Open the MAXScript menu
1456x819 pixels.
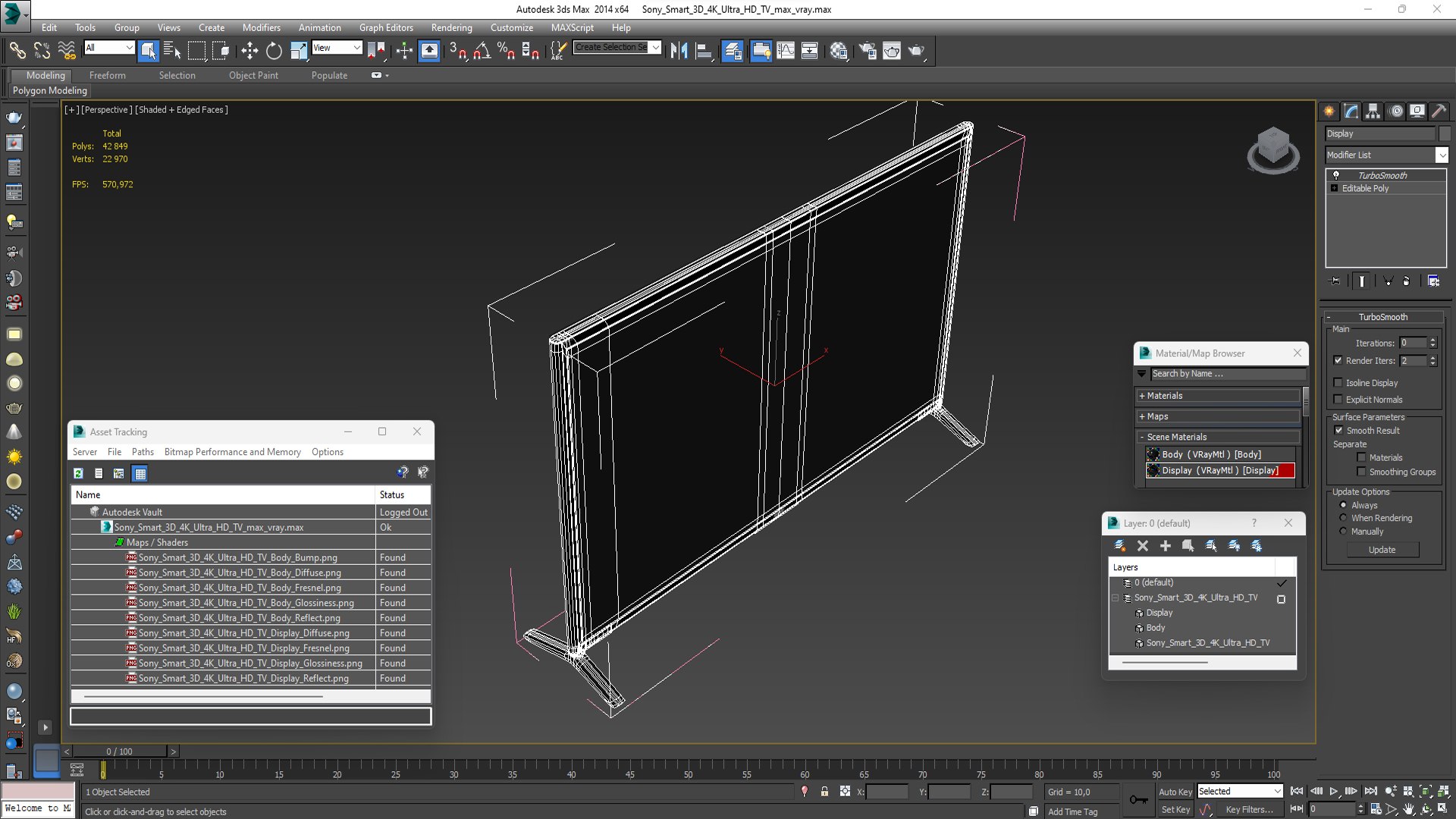[x=572, y=27]
